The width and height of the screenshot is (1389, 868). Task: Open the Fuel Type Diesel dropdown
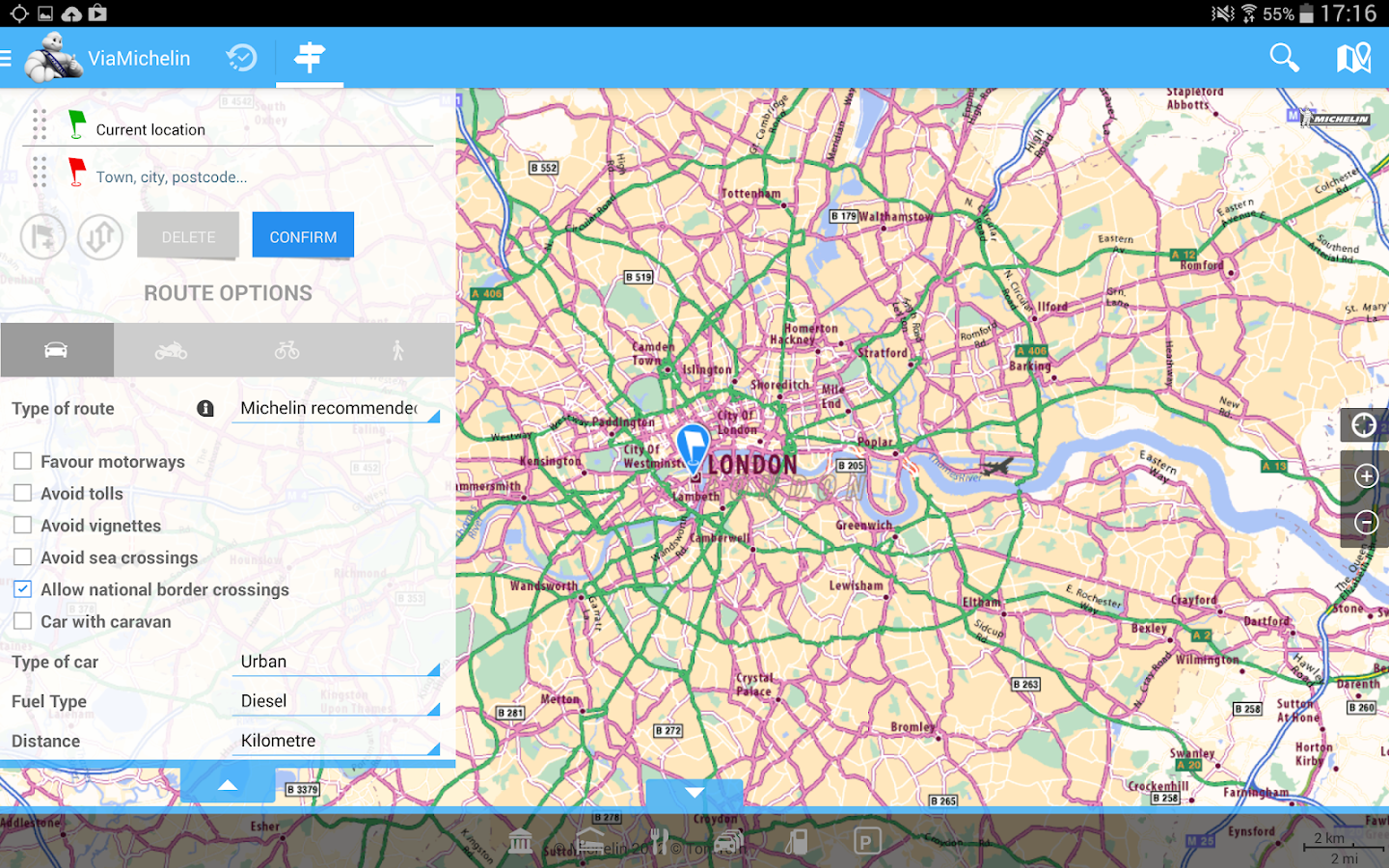pyautogui.click(x=336, y=701)
